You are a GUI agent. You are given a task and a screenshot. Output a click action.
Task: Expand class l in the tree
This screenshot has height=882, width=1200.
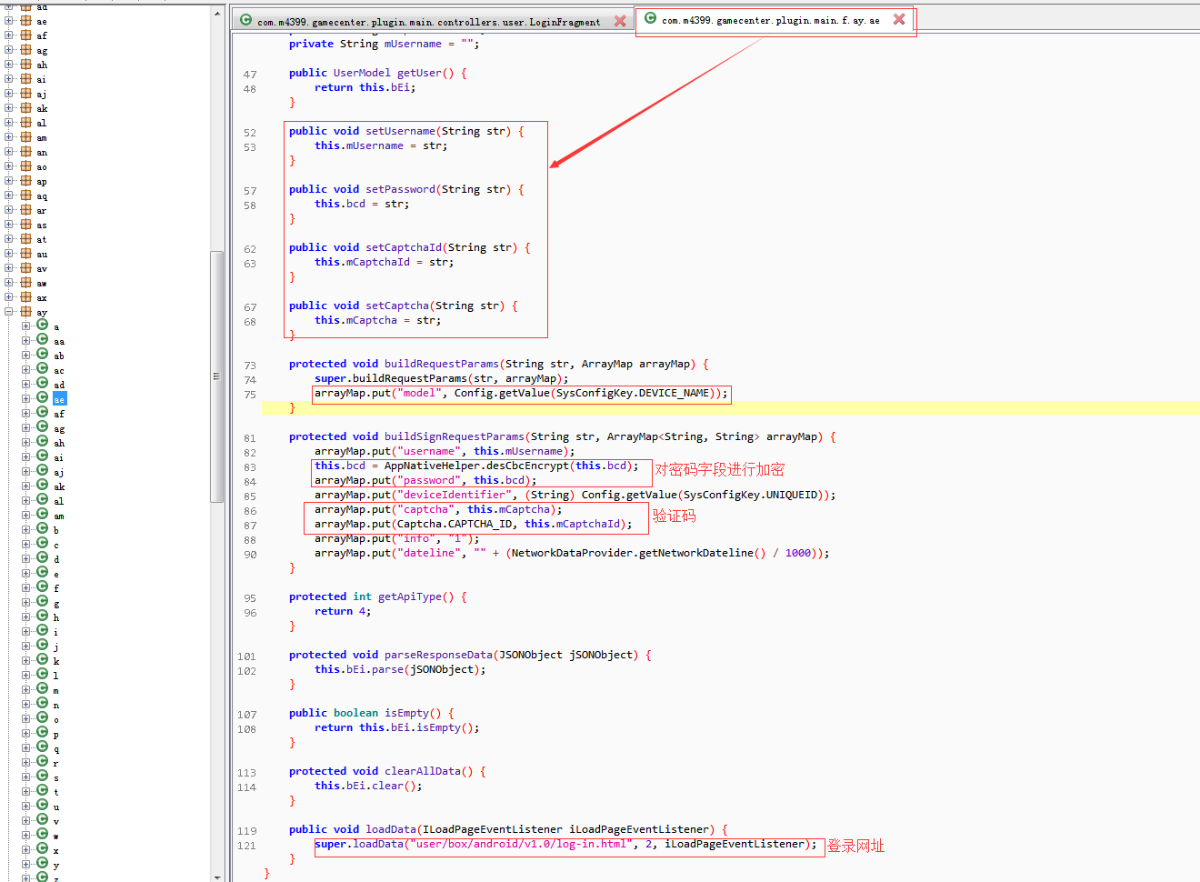pyautogui.click(x=26, y=675)
